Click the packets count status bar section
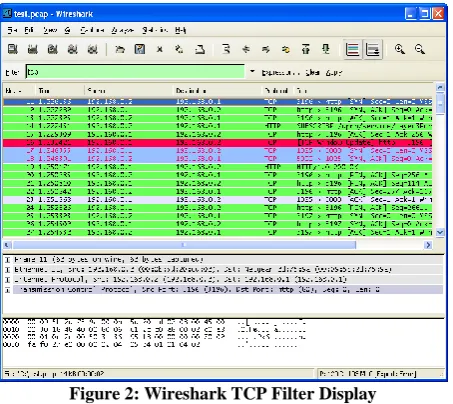453x404 pixels. pos(380,374)
